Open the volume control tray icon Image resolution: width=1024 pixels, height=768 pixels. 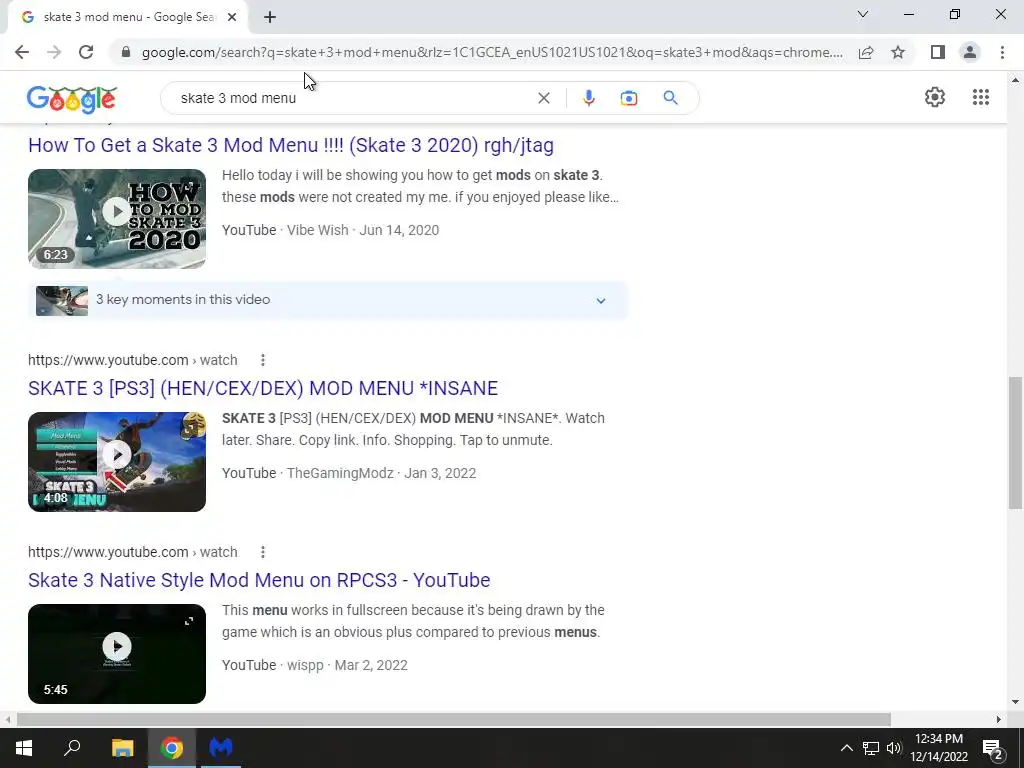coord(894,748)
